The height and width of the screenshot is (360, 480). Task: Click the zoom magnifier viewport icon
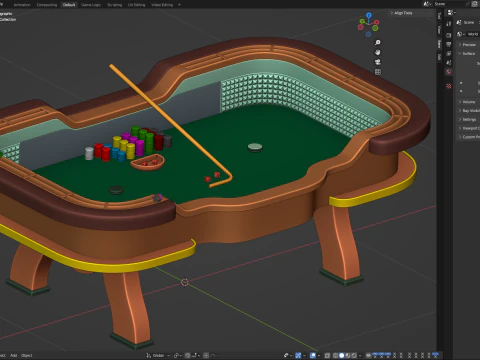pos(378,43)
